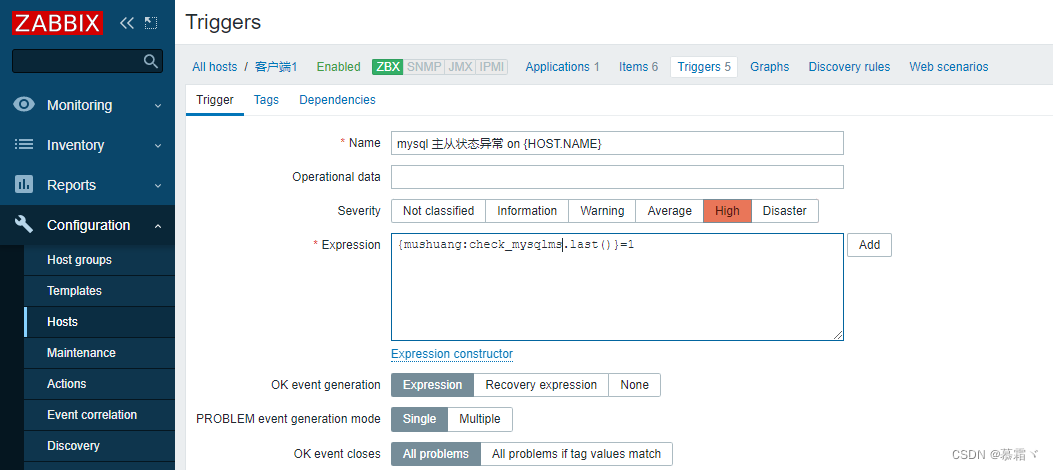The height and width of the screenshot is (470, 1053).
Task: Open Discovery in Configuration menu
Action: pyautogui.click(x=99, y=445)
